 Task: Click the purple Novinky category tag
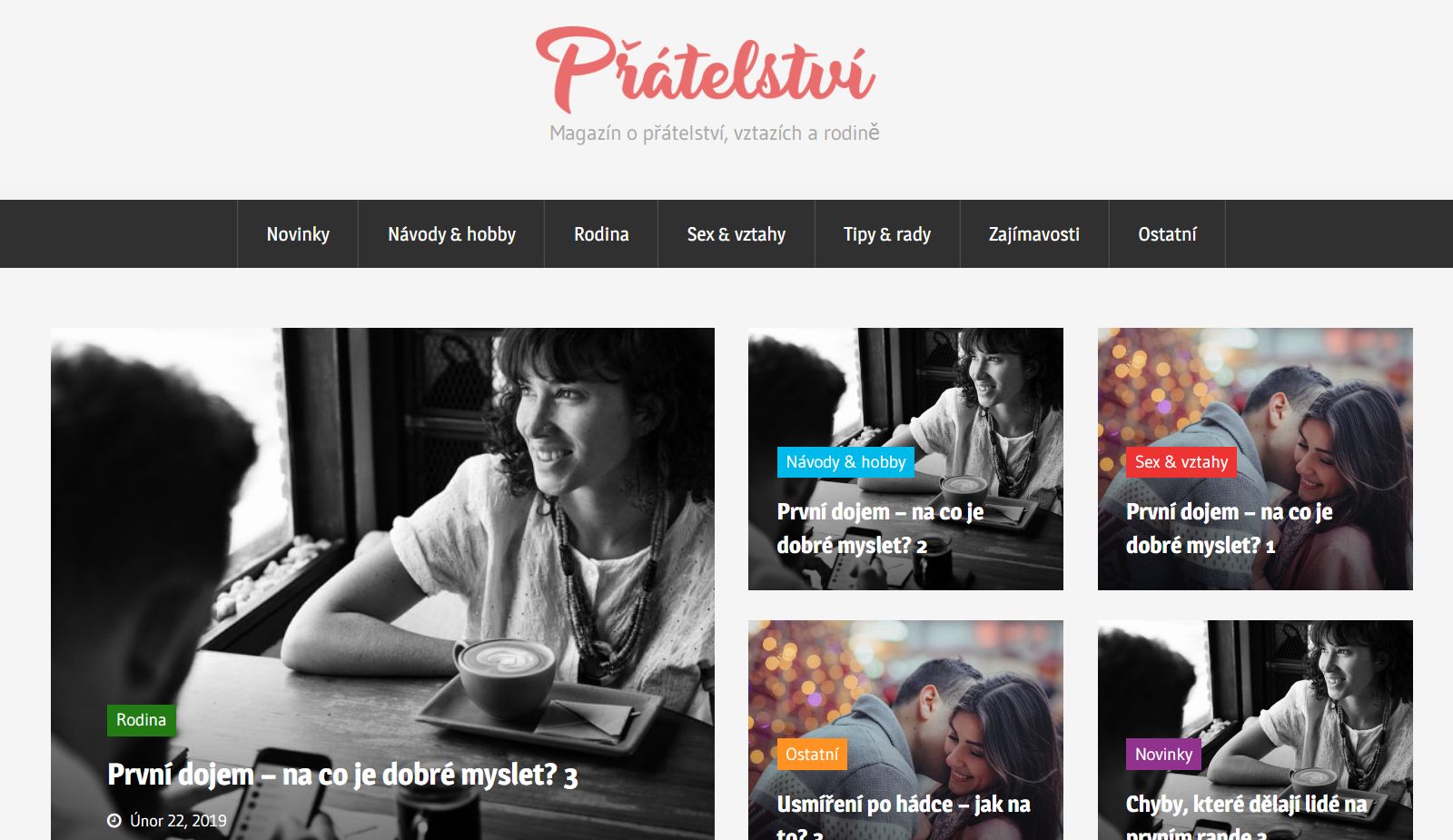(1163, 755)
